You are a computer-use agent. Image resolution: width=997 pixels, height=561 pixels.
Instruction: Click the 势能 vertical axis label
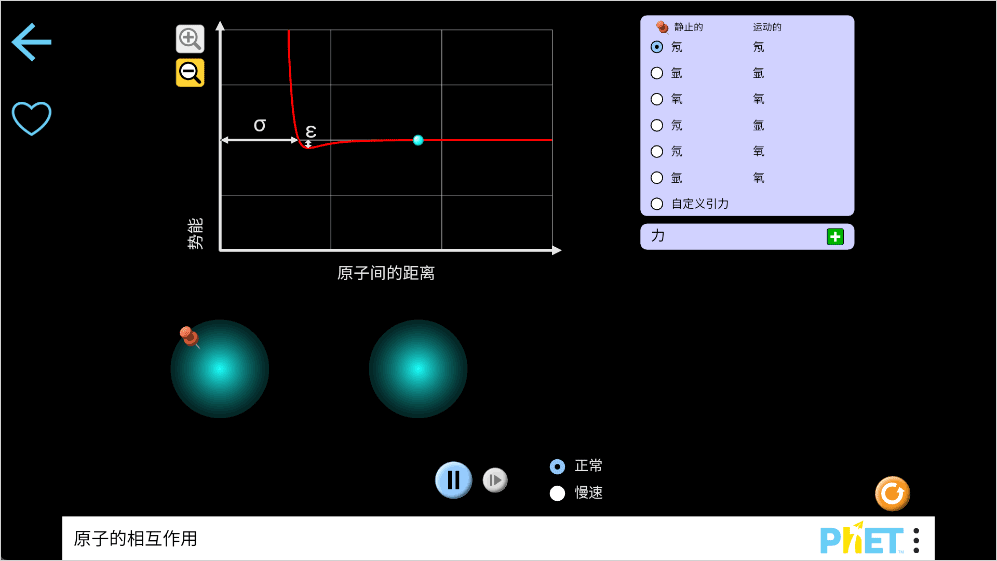tap(195, 233)
